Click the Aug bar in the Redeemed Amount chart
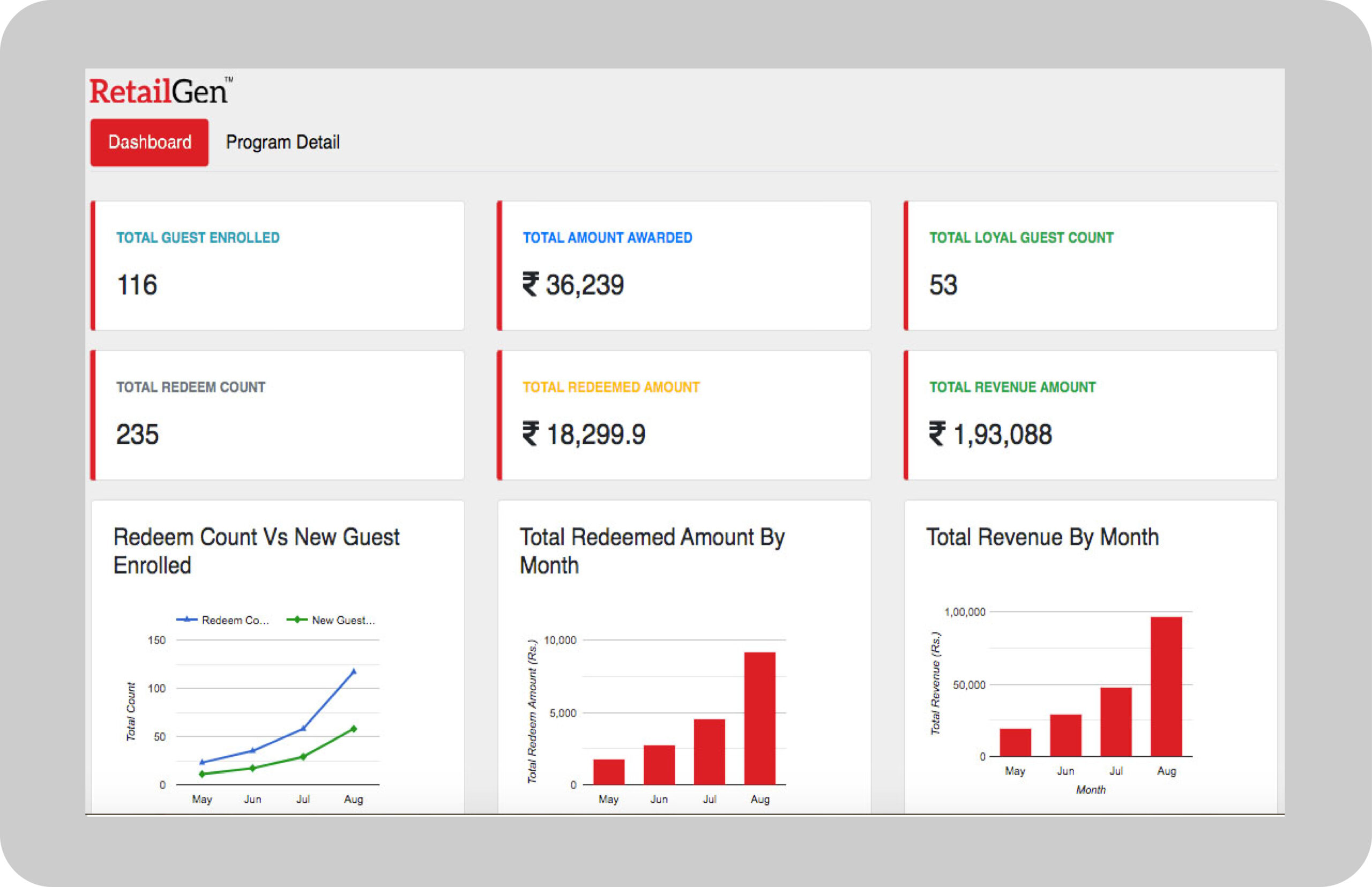This screenshot has height=887, width=1372. [760, 718]
